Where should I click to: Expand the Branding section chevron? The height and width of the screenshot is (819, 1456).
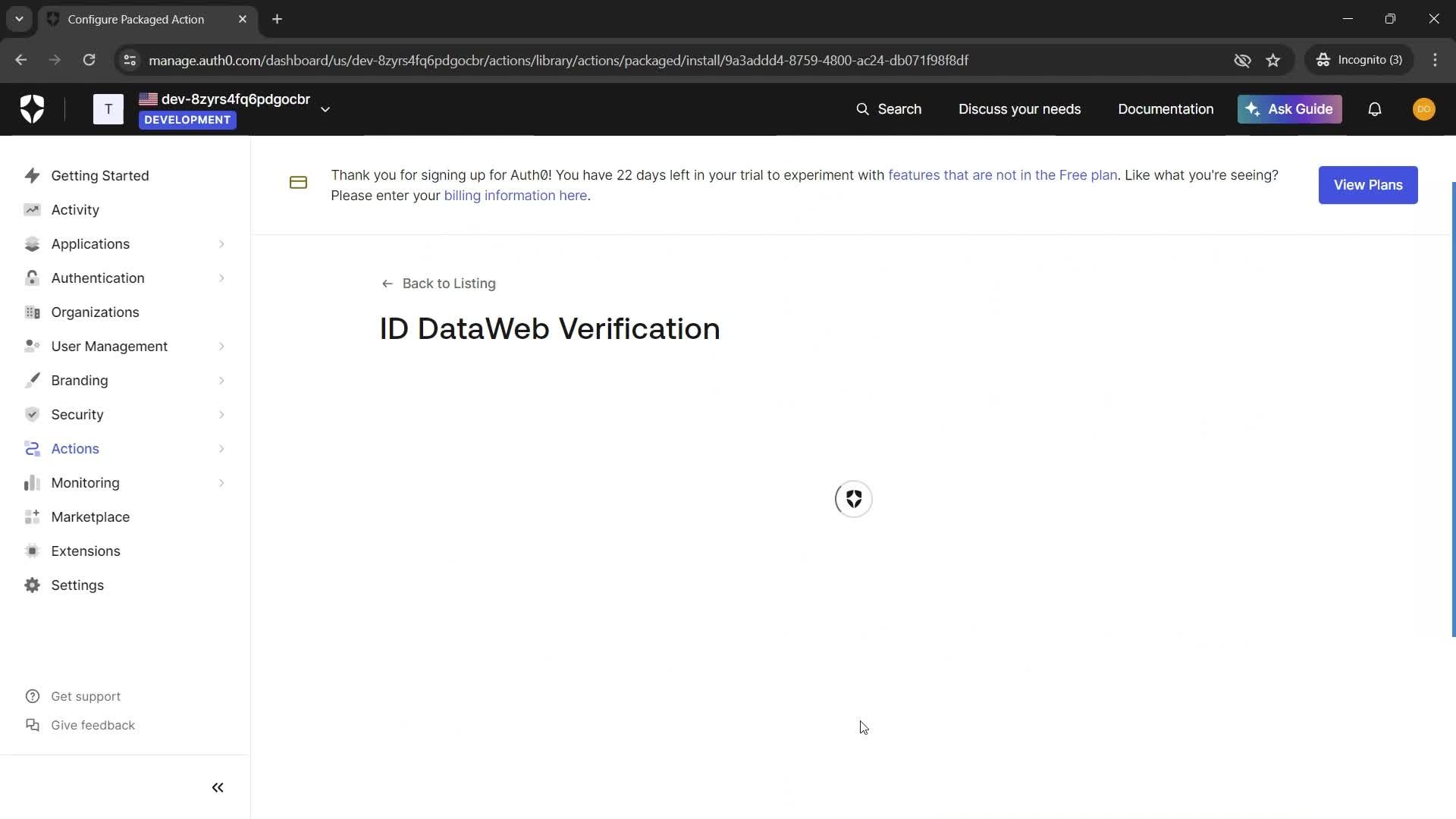pyautogui.click(x=221, y=381)
